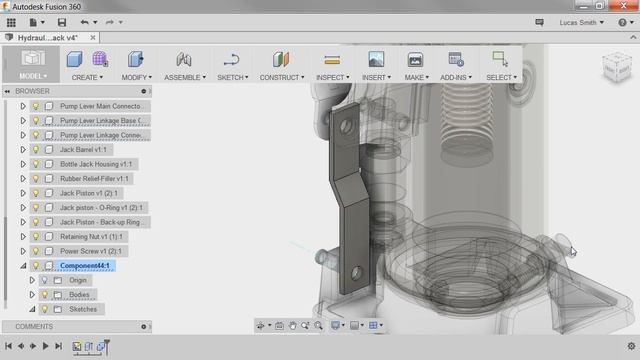Toggle visibility bulb of Jack Barrel v1:1

click(x=36, y=150)
